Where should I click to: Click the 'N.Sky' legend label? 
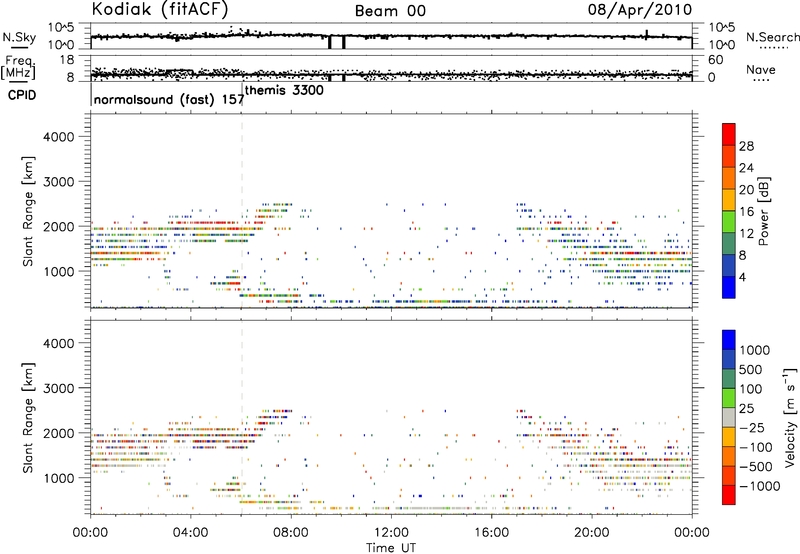coord(19,37)
